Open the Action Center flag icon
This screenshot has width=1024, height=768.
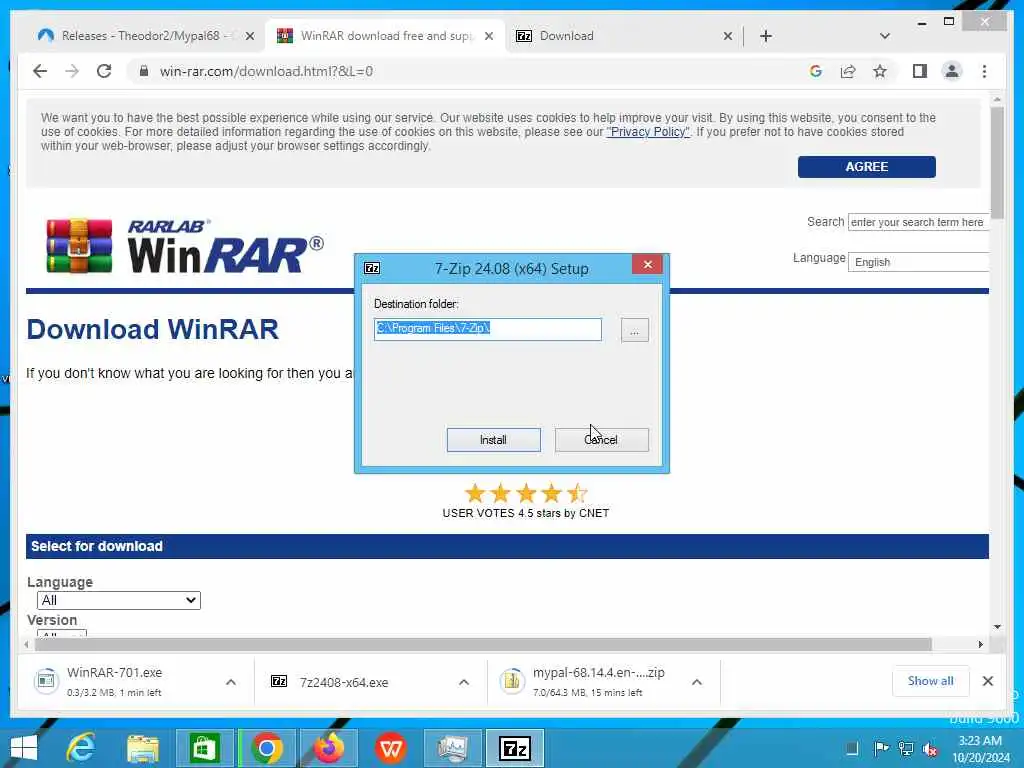click(881, 748)
